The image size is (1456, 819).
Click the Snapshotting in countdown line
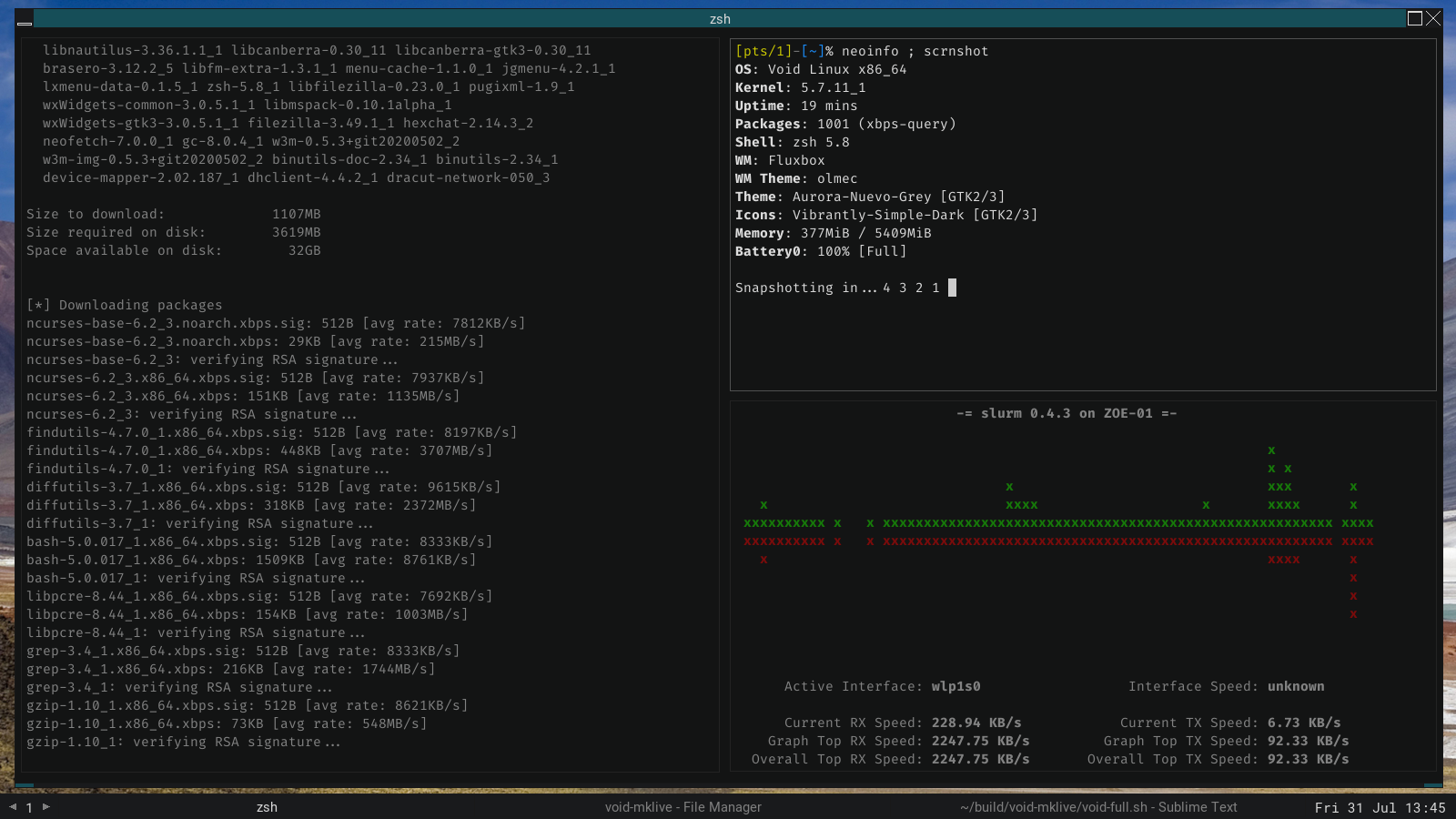[x=845, y=288]
